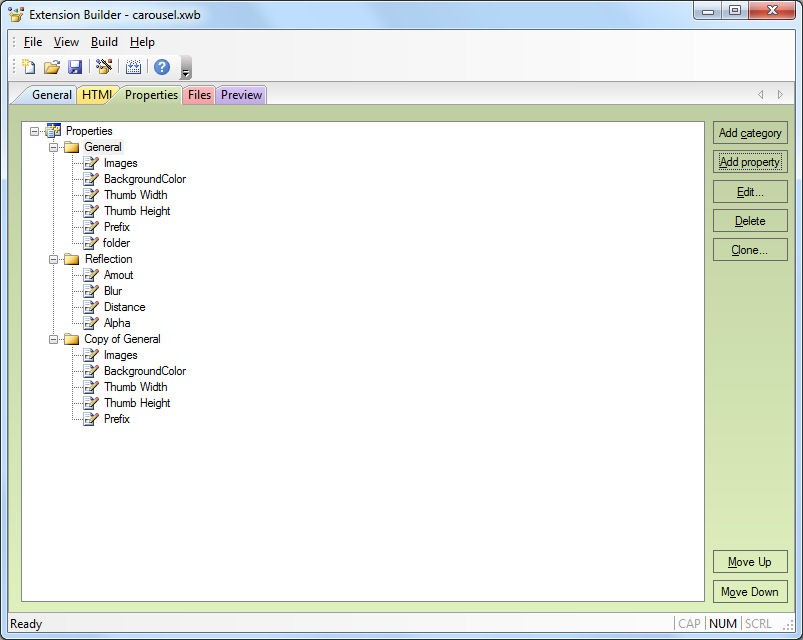
Task: Click the Move Down button
Action: pos(750,591)
